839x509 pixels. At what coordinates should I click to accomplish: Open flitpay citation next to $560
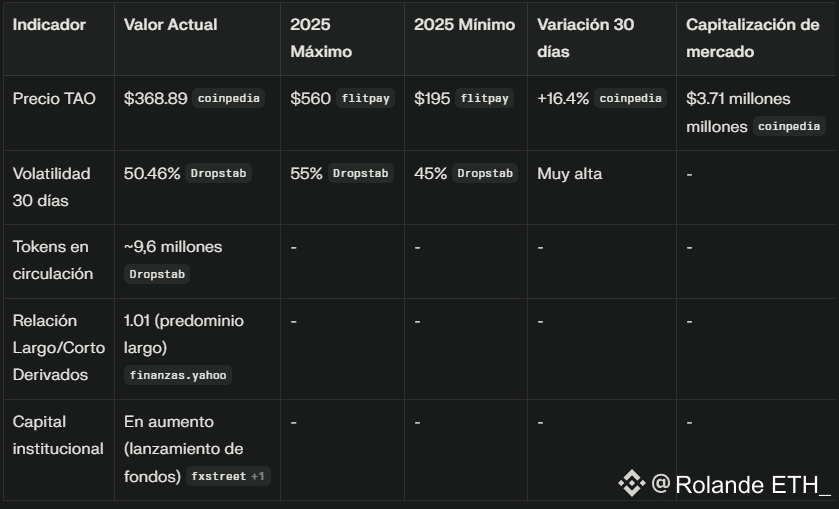[365, 99]
